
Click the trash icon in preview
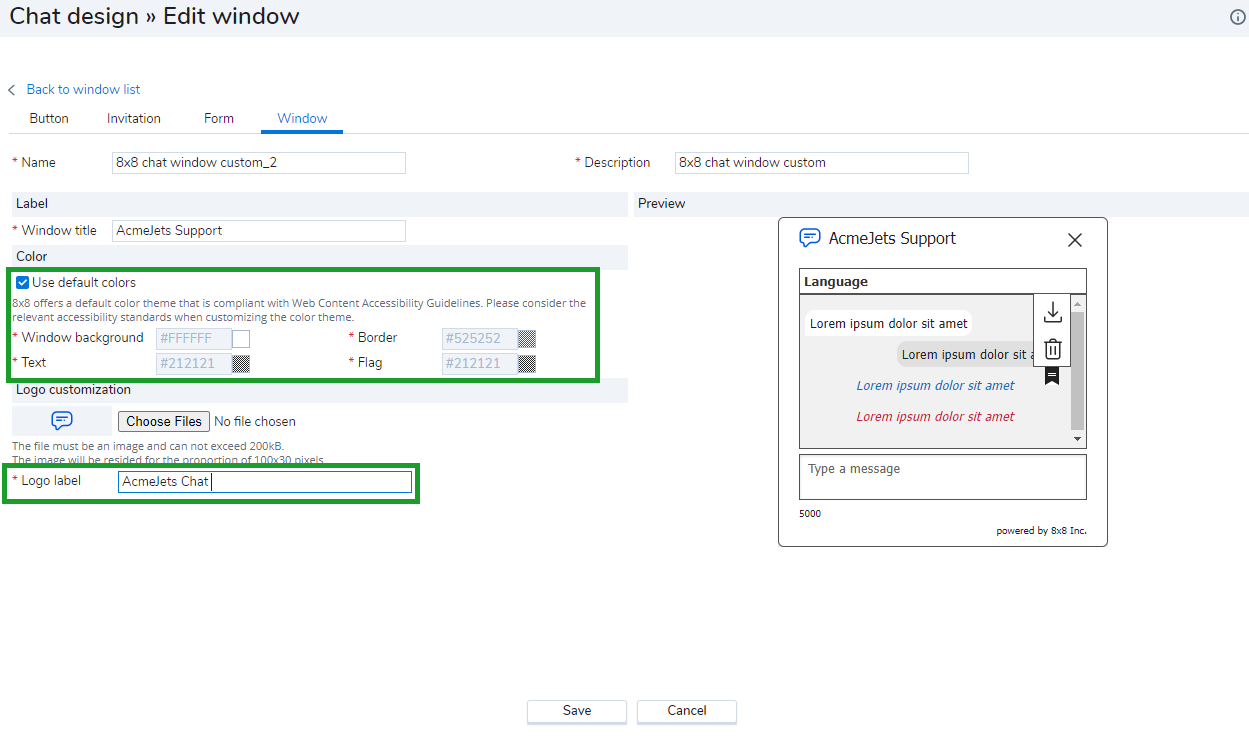click(x=1052, y=349)
